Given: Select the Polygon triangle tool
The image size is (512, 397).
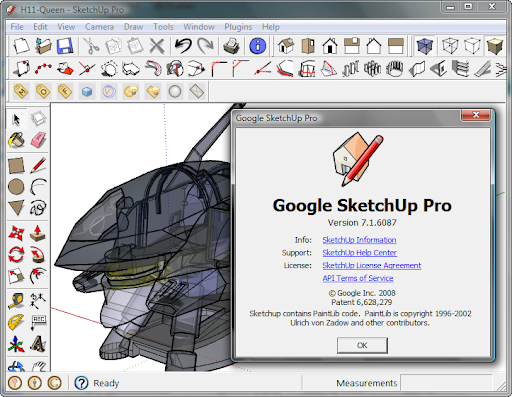Looking at the screenshot, I should (x=16, y=208).
